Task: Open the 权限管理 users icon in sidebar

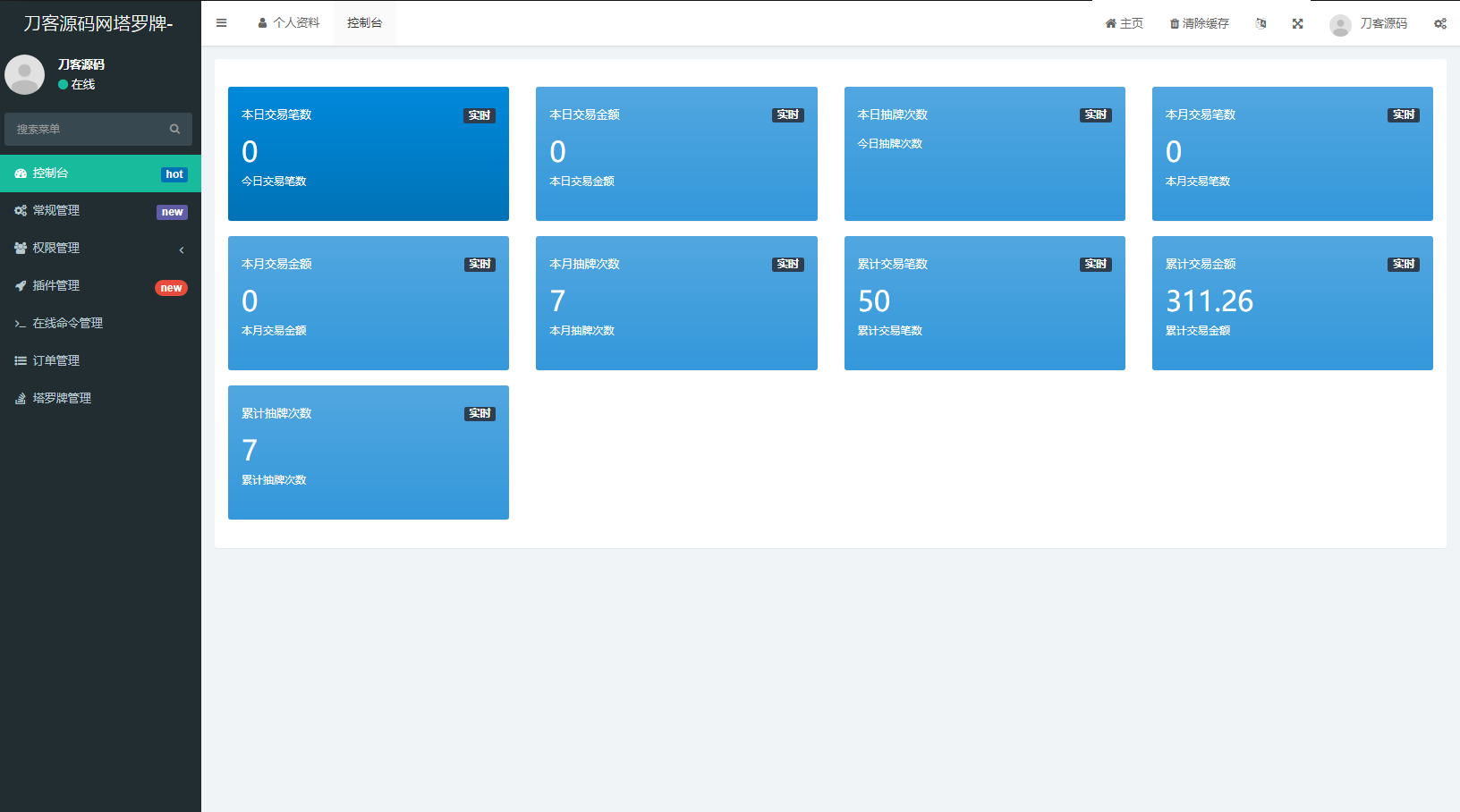Action: 21,248
